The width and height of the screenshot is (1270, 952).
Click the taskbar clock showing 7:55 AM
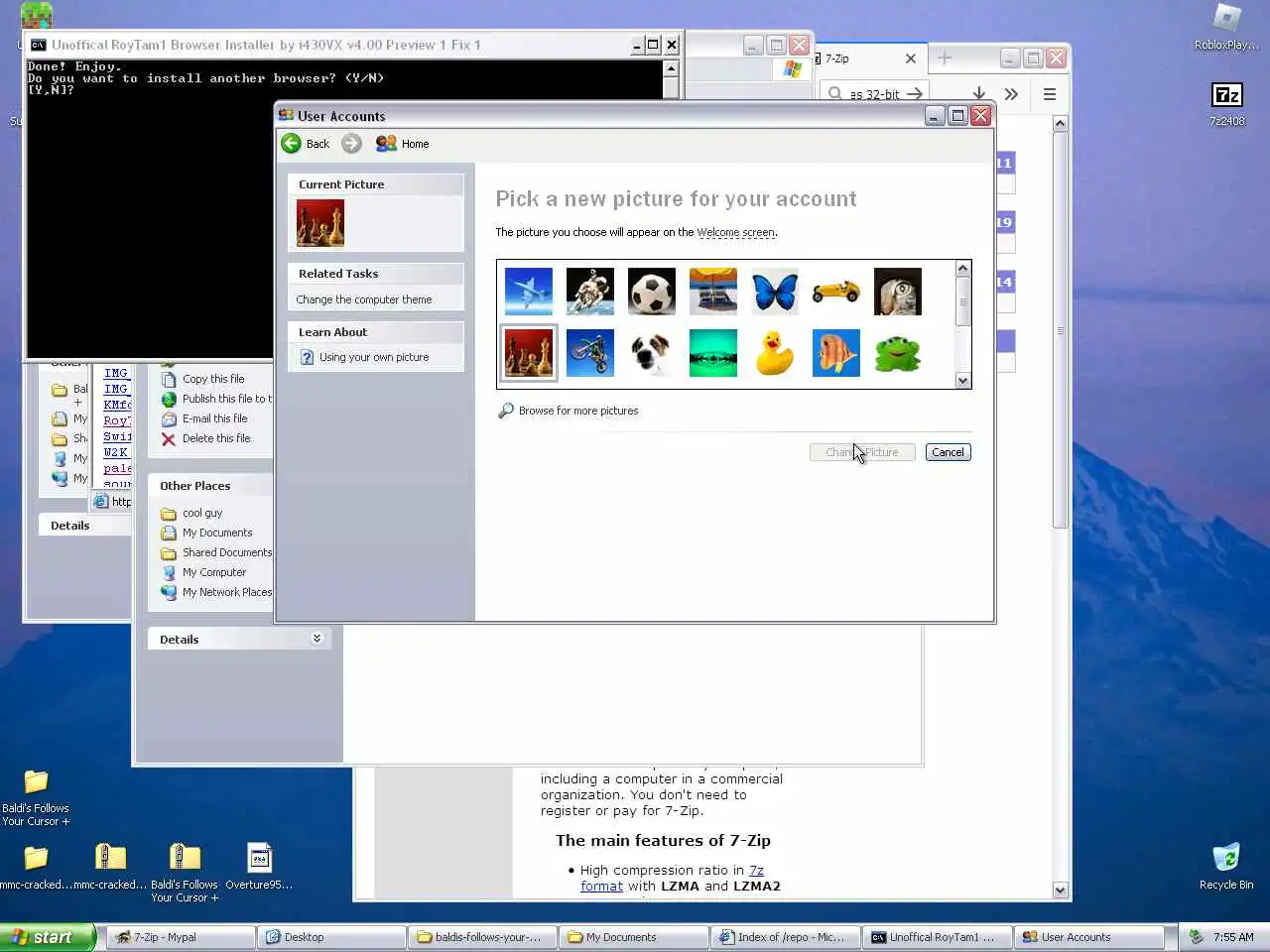tap(1233, 937)
